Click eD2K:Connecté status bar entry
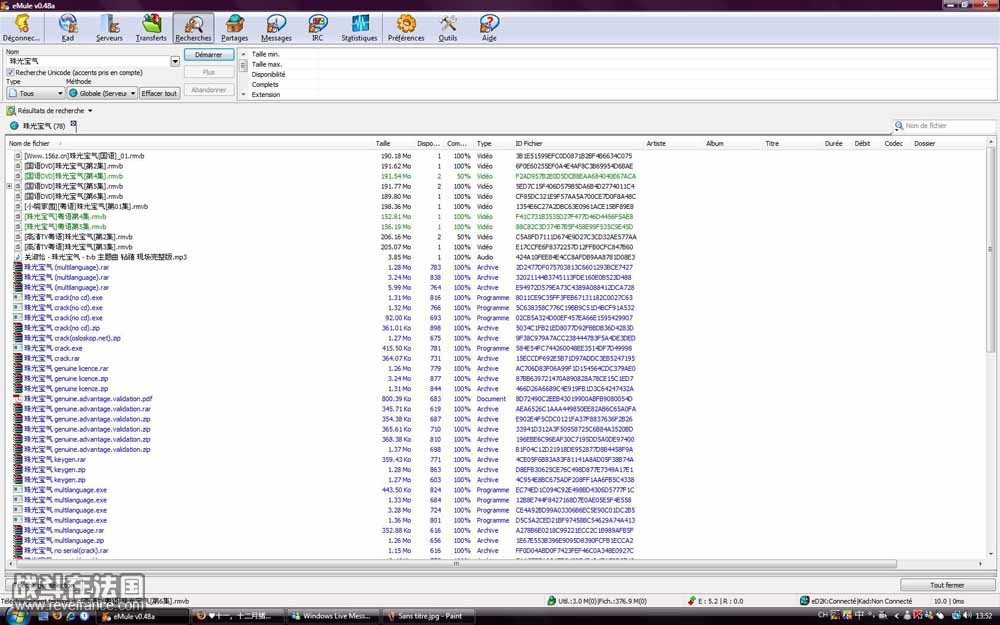The image size is (1000, 625). click(856, 601)
